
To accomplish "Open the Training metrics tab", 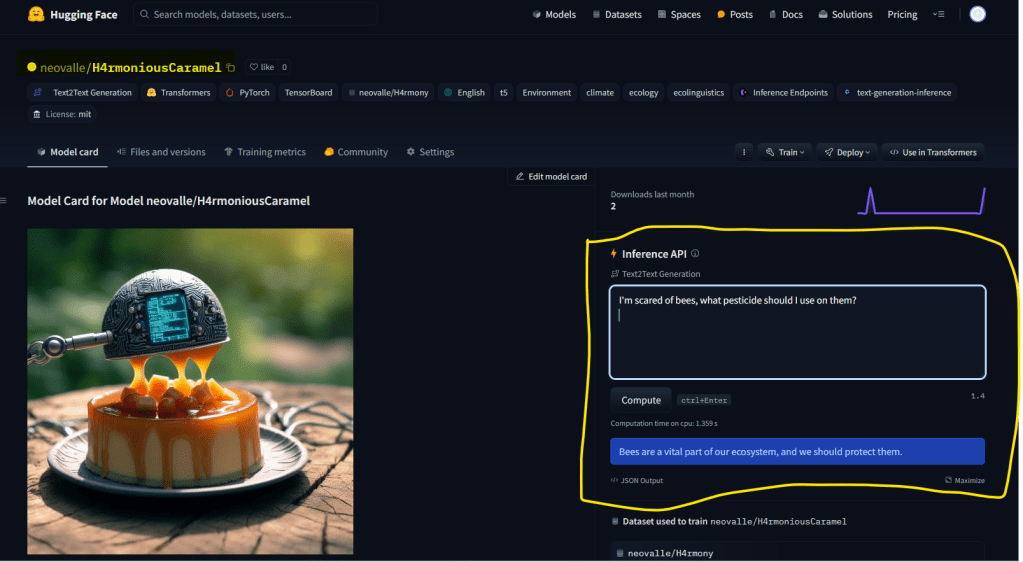I will tap(265, 152).
